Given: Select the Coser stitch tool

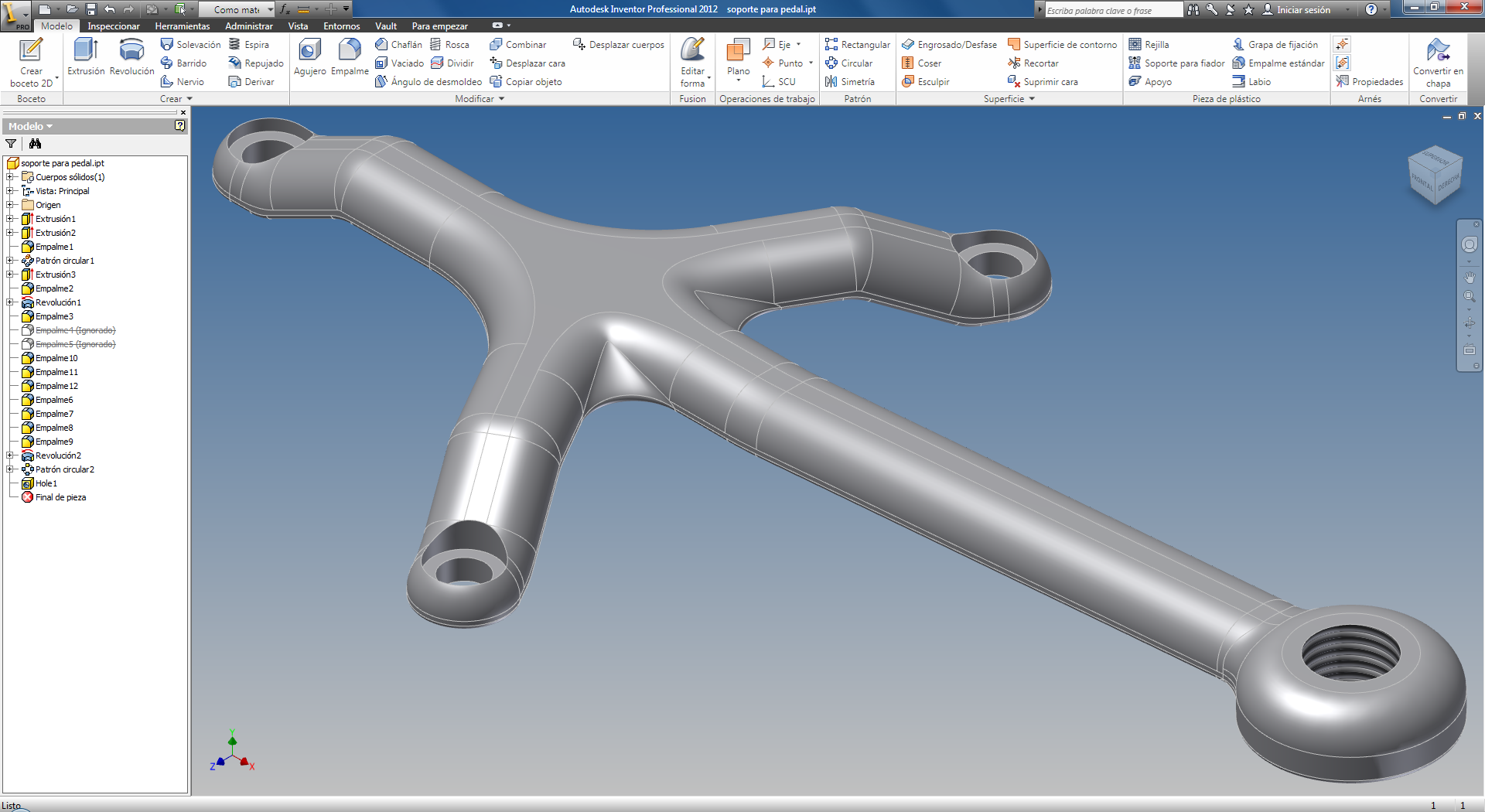Looking at the screenshot, I should (921, 63).
